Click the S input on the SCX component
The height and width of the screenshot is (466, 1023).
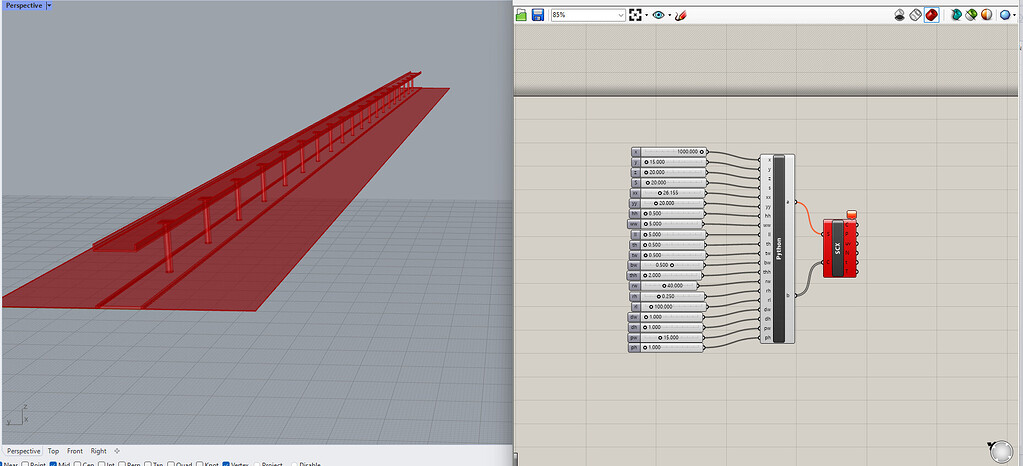pyautogui.click(x=829, y=233)
